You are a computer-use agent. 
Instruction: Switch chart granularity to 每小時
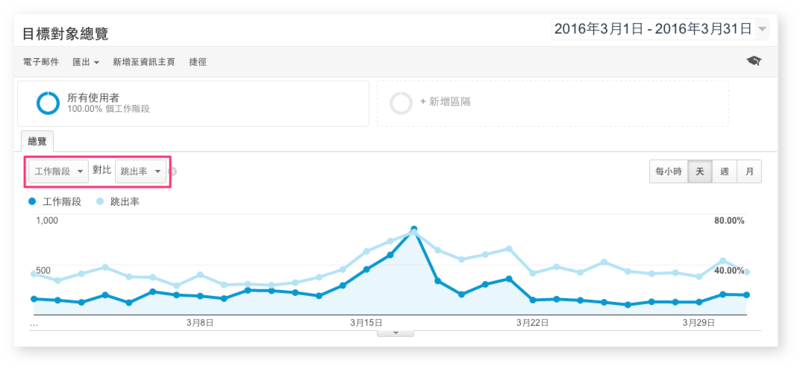(668, 171)
